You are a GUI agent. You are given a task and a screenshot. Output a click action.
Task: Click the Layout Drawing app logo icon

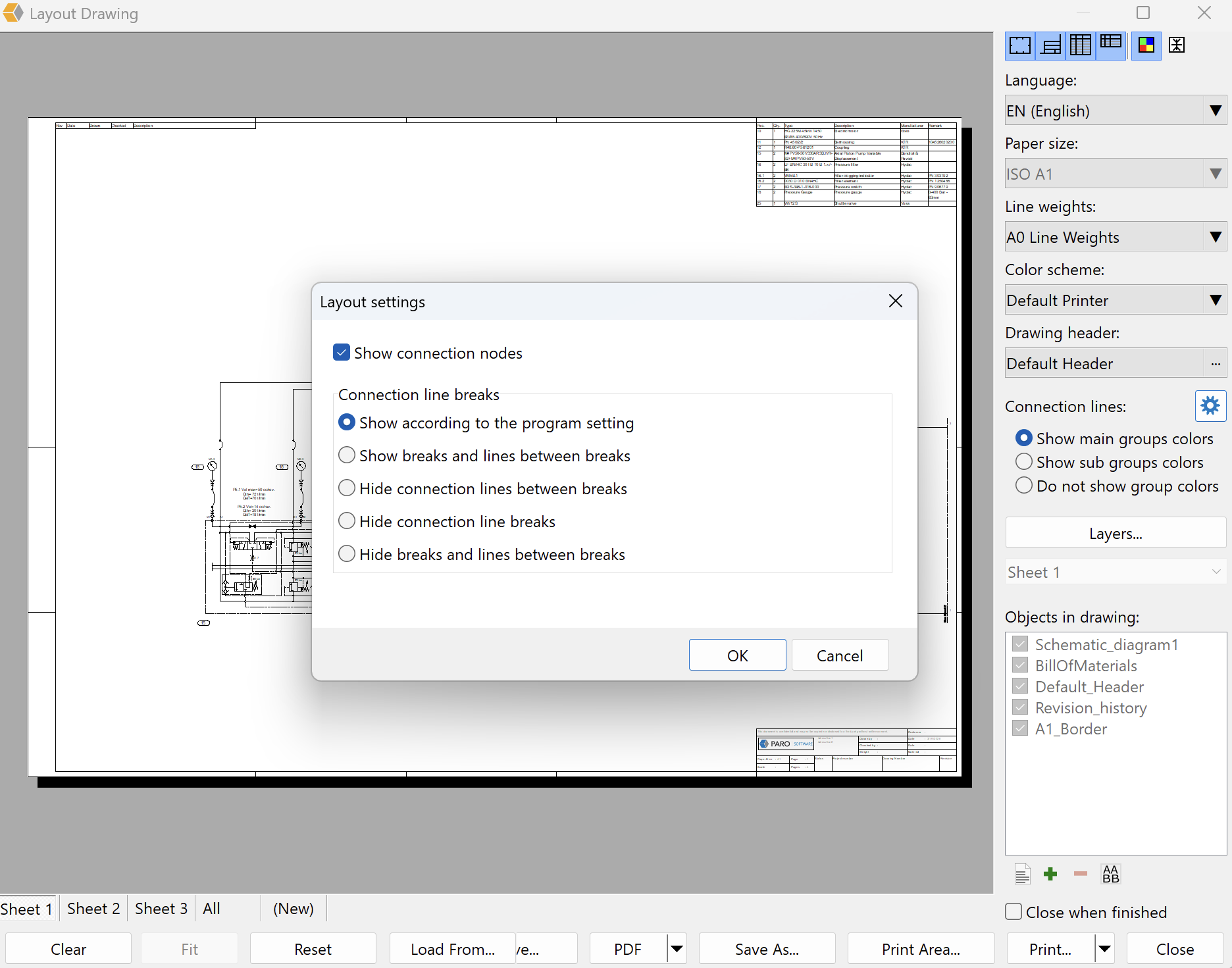(x=13, y=13)
